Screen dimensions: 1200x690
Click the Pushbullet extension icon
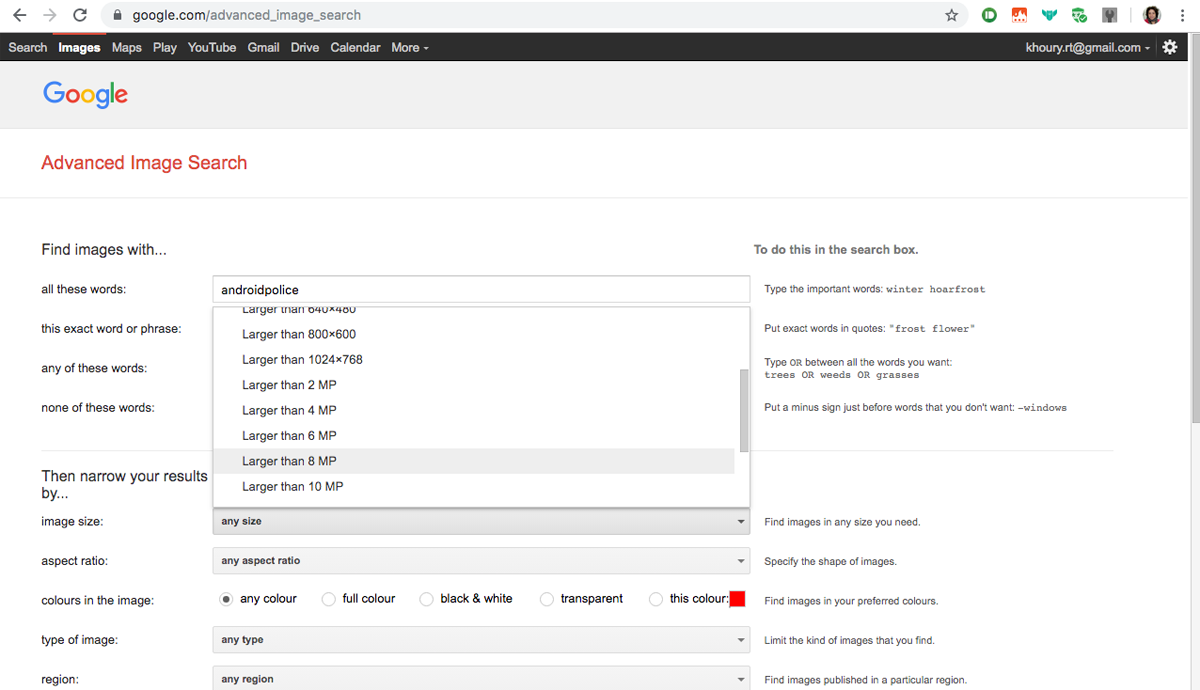click(x=989, y=15)
